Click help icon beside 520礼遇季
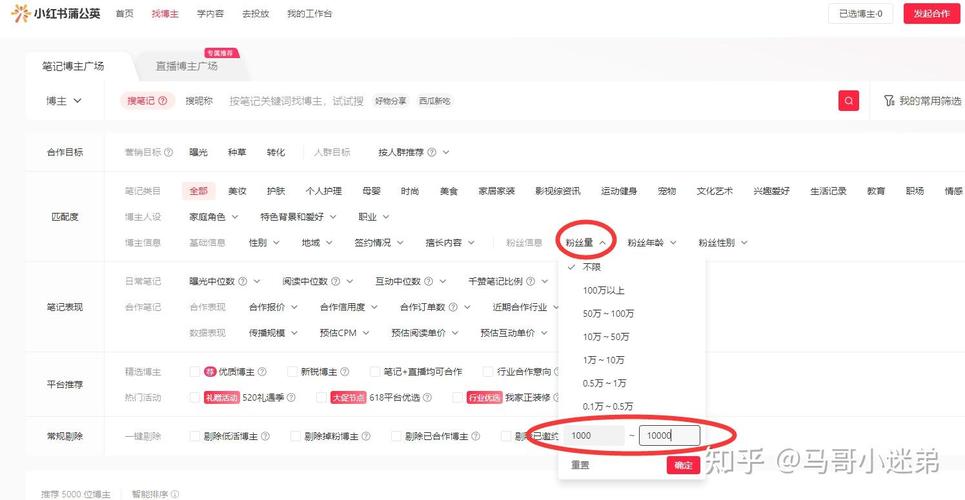Screen dimensions: 965x500 pyautogui.click(x=291, y=398)
